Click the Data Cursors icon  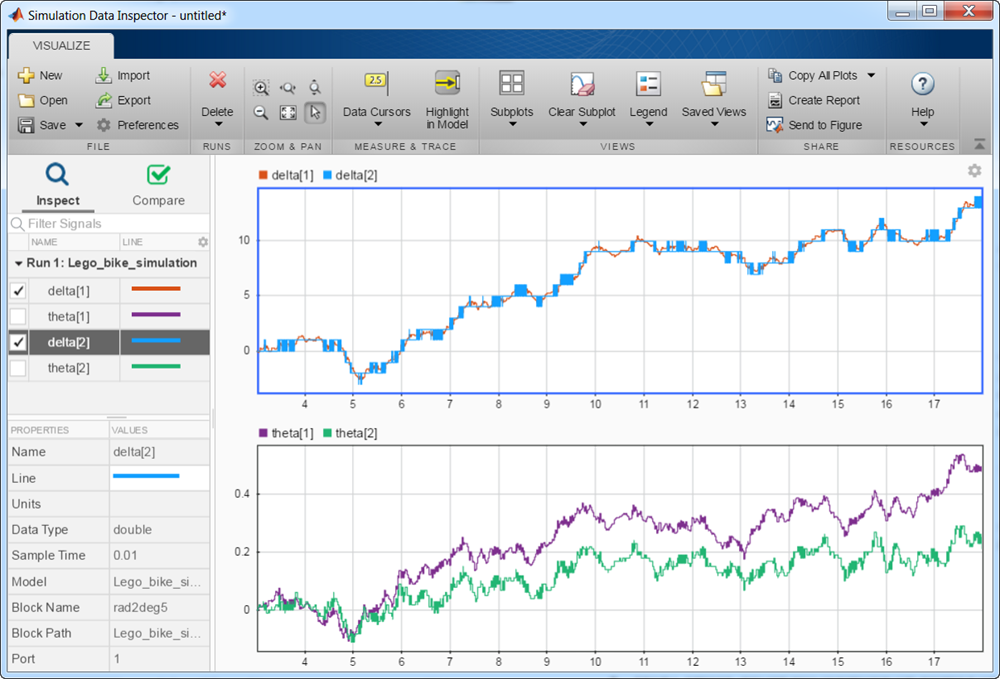tap(376, 83)
